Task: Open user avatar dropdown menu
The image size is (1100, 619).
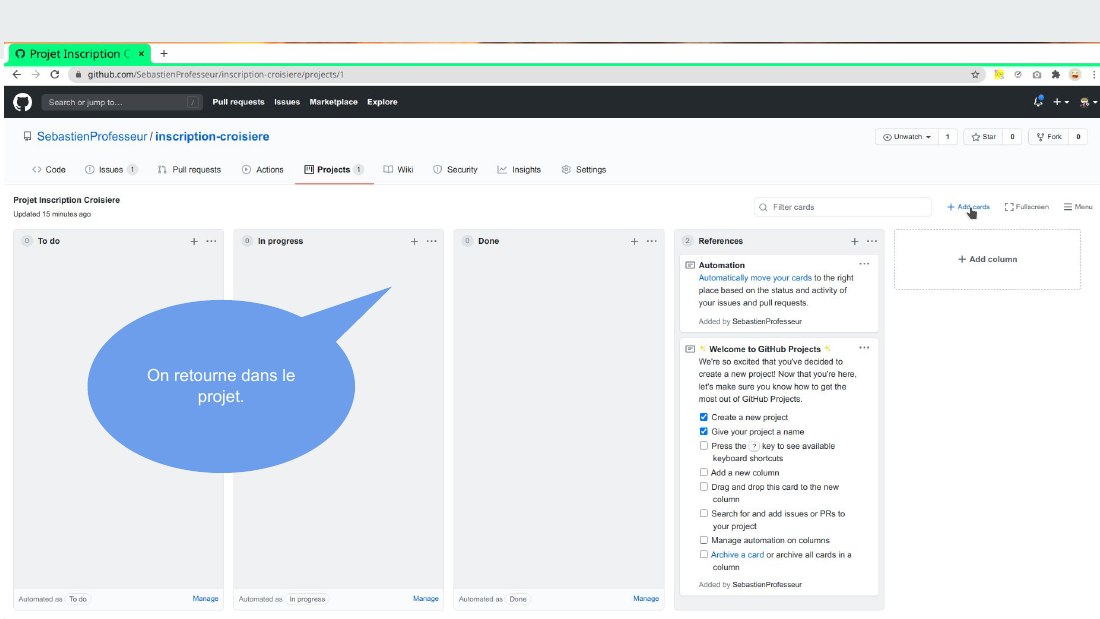Action: point(1088,102)
